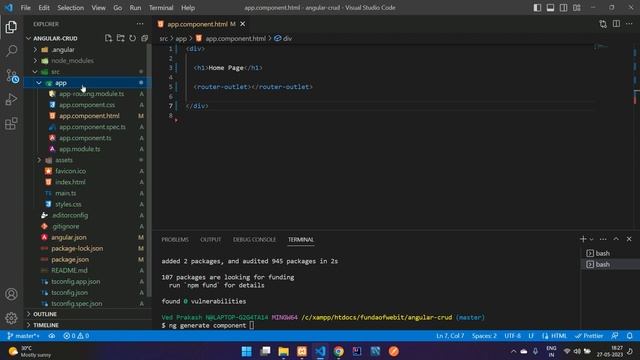The image size is (640, 360).
Task: Switch to the Problems tab
Action: point(175,240)
